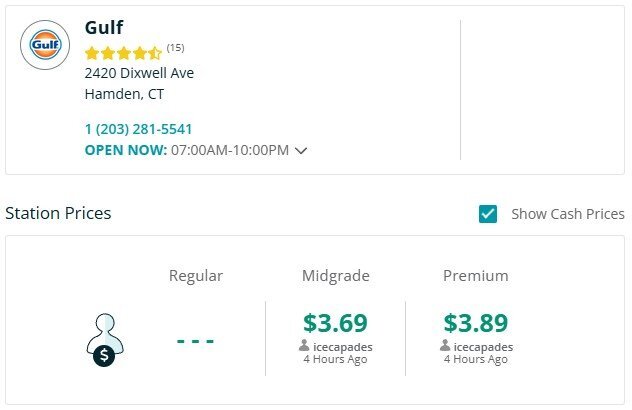Image resolution: width=632 pixels, height=410 pixels.
Task: Open icecapades profile under Midgrade
Action: click(342, 347)
